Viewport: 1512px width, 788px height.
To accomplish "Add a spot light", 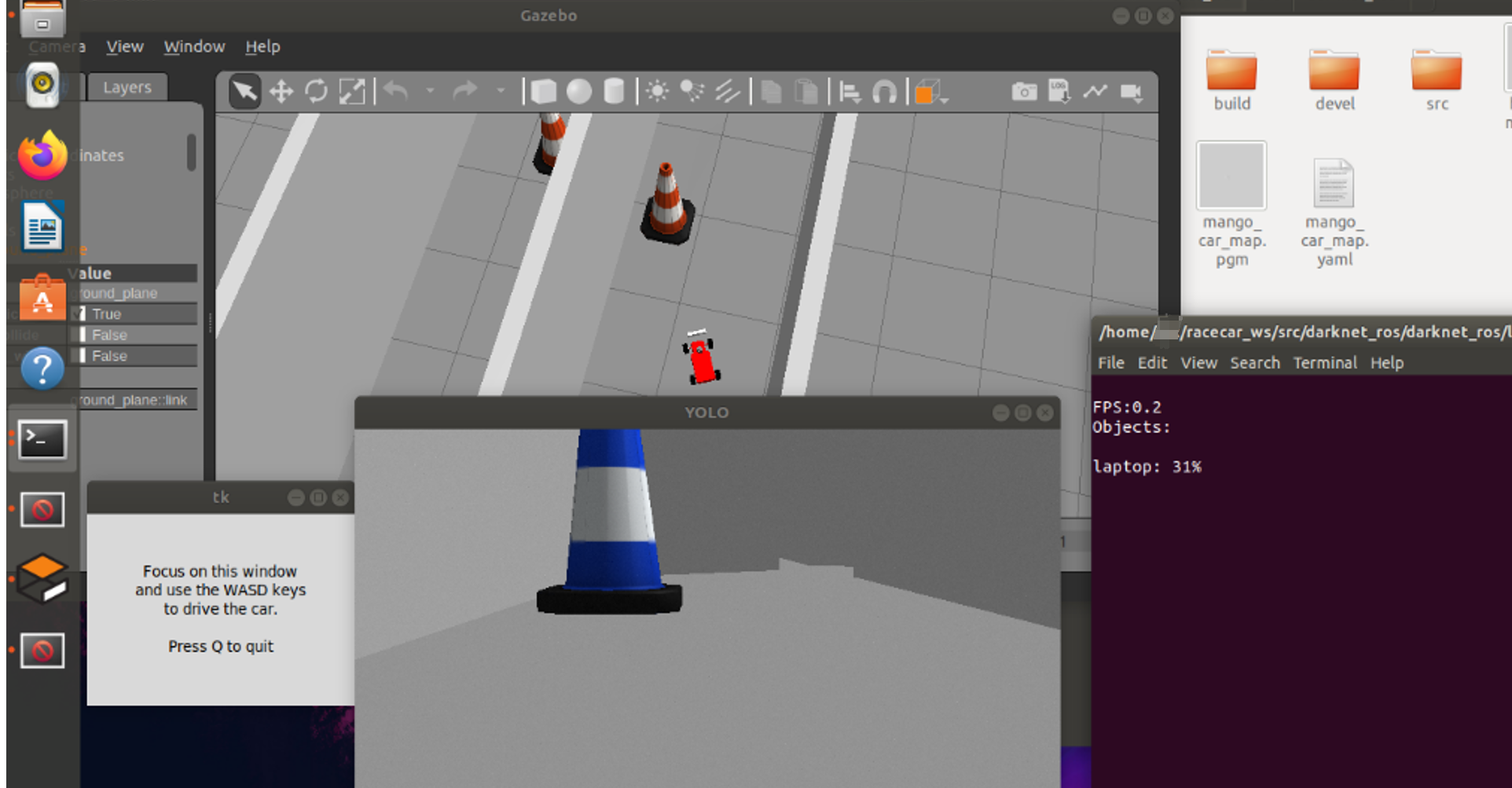I will coord(692,92).
